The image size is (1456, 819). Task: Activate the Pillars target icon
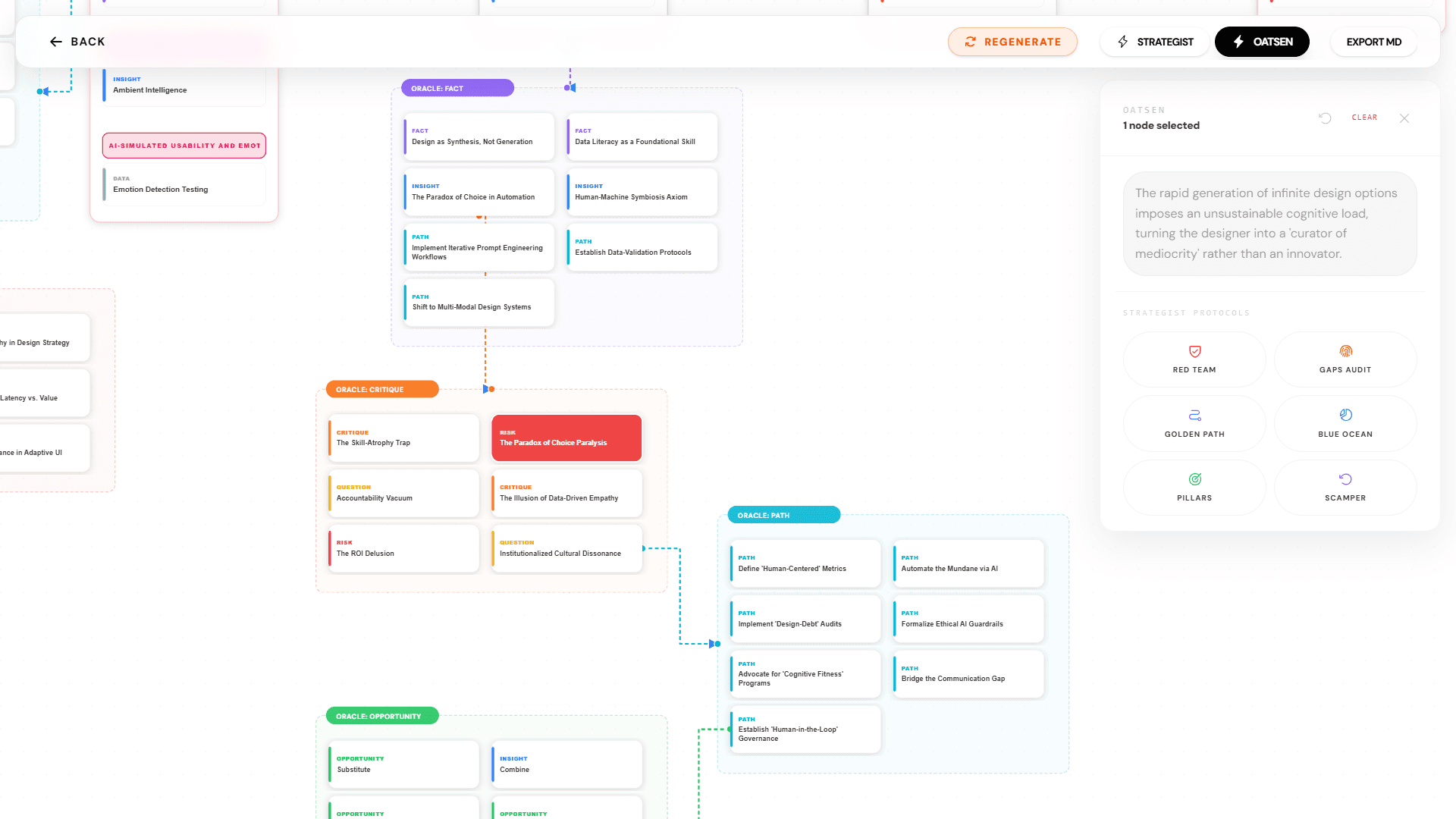point(1194,479)
